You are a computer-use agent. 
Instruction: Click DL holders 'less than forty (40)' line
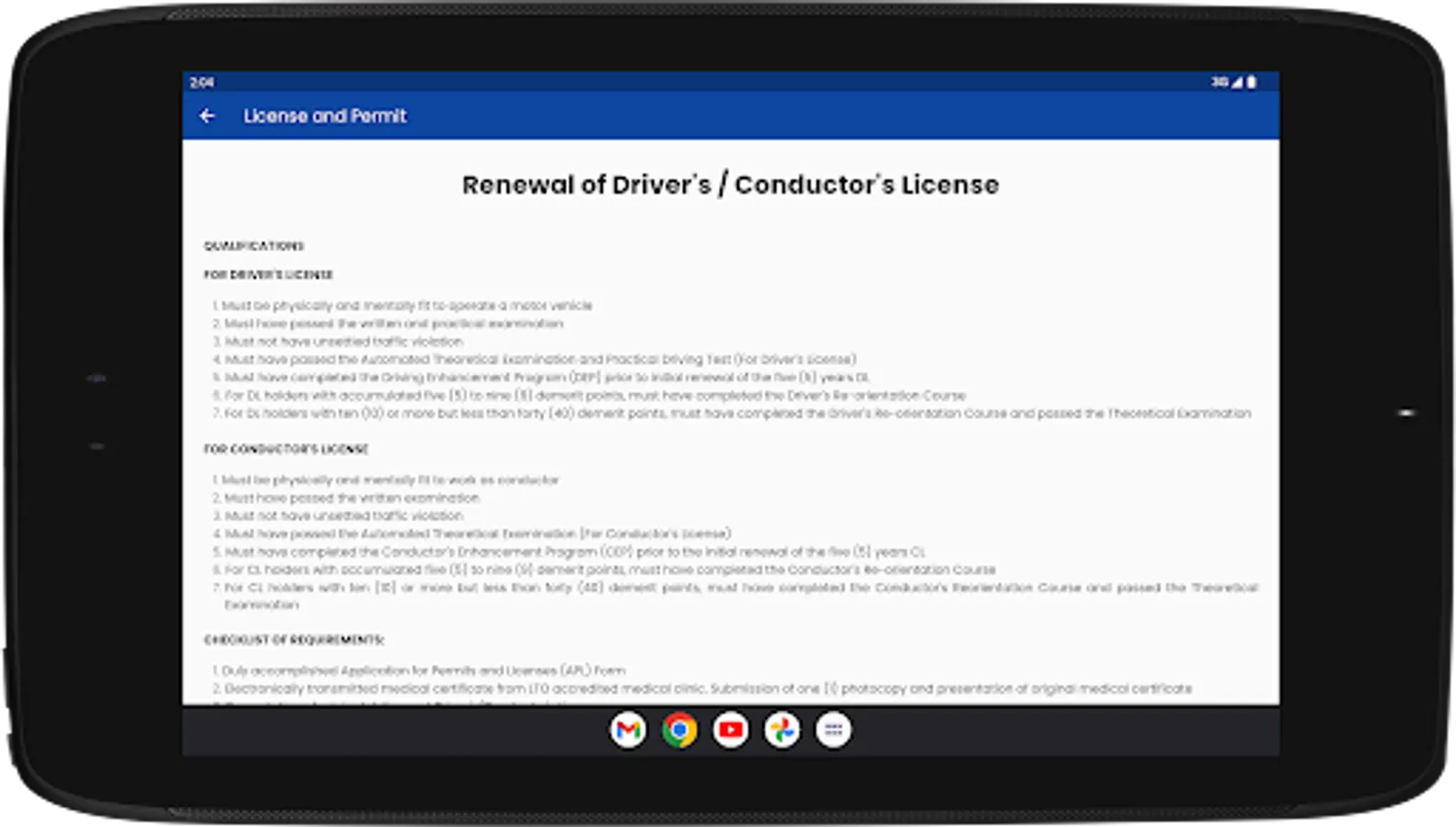(x=732, y=413)
